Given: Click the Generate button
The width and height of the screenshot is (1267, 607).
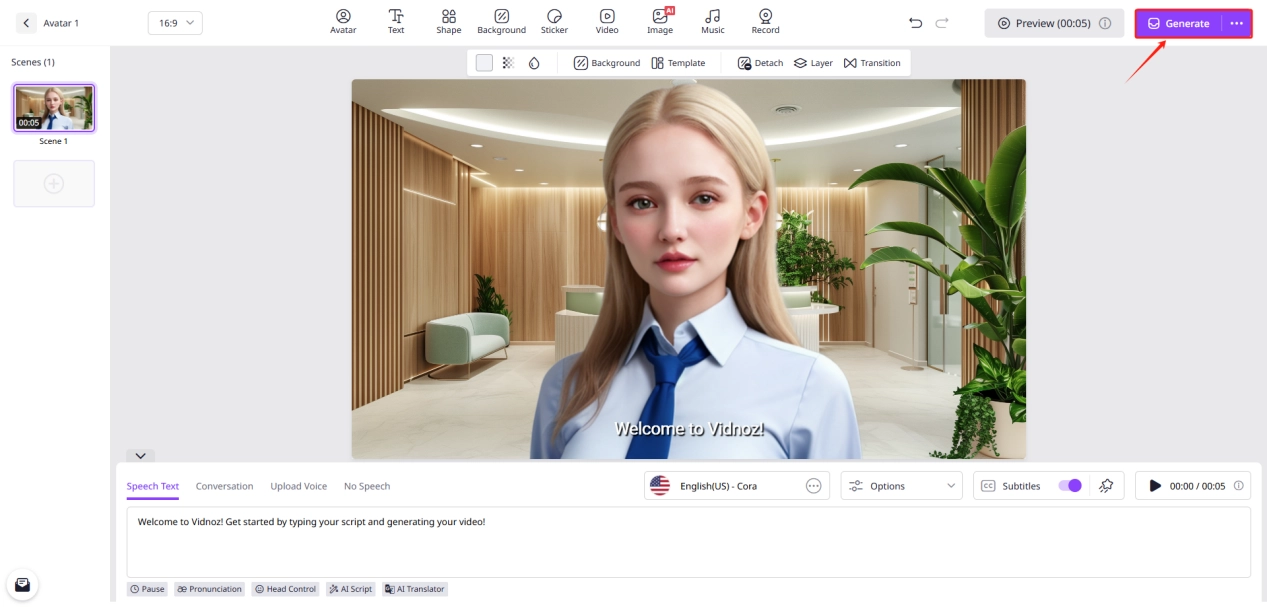Looking at the screenshot, I should coord(1178,23).
